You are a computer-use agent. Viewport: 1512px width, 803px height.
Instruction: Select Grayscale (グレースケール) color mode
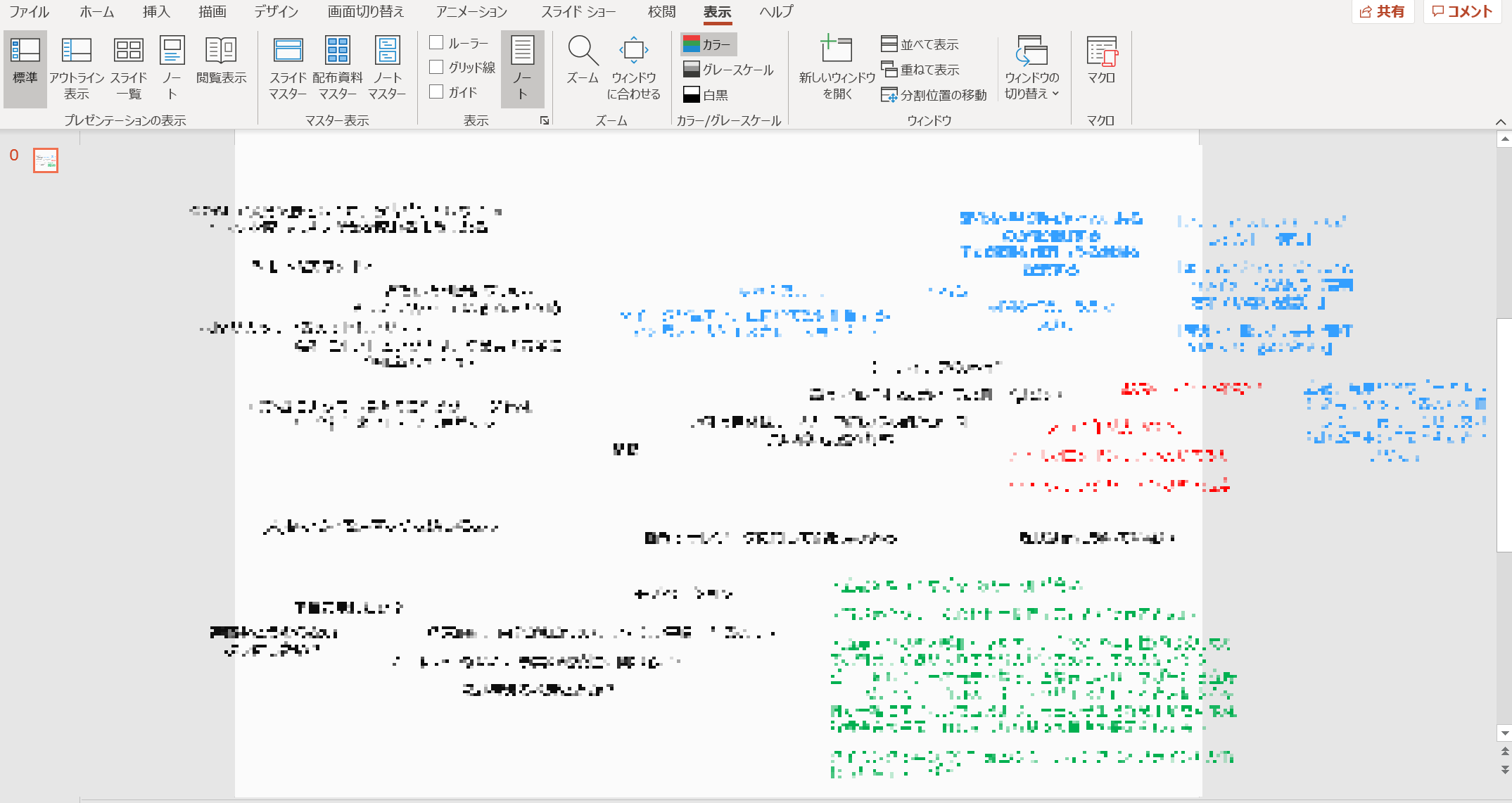[x=728, y=69]
